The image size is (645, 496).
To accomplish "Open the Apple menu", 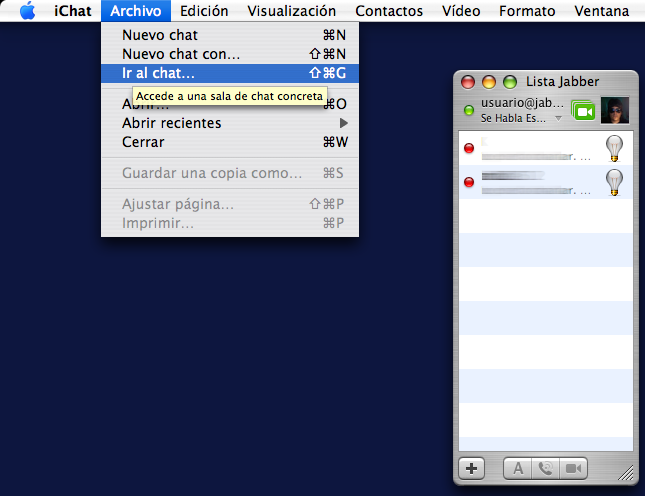I will 28,11.
